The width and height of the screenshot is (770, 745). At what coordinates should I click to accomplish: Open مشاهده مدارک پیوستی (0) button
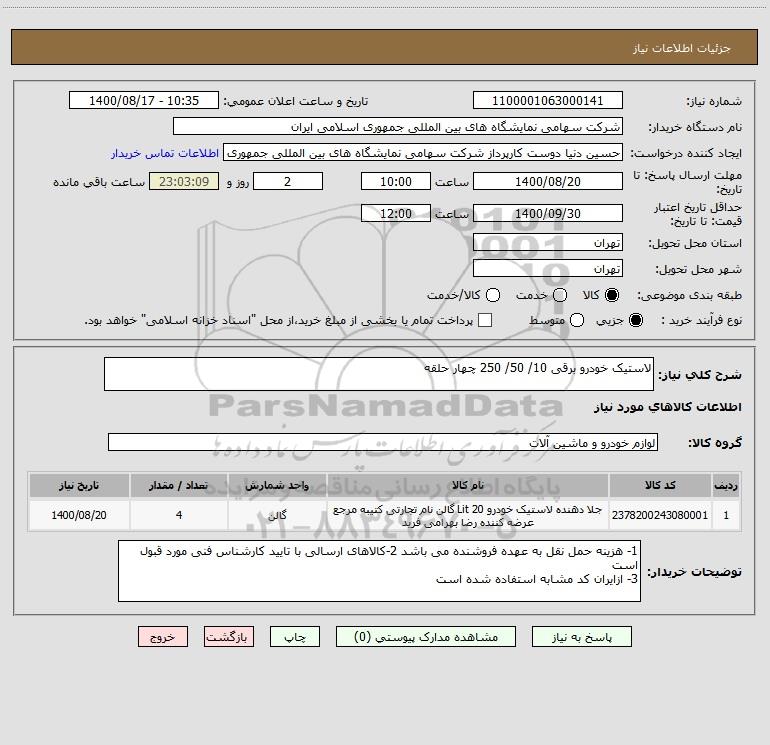pos(426,636)
